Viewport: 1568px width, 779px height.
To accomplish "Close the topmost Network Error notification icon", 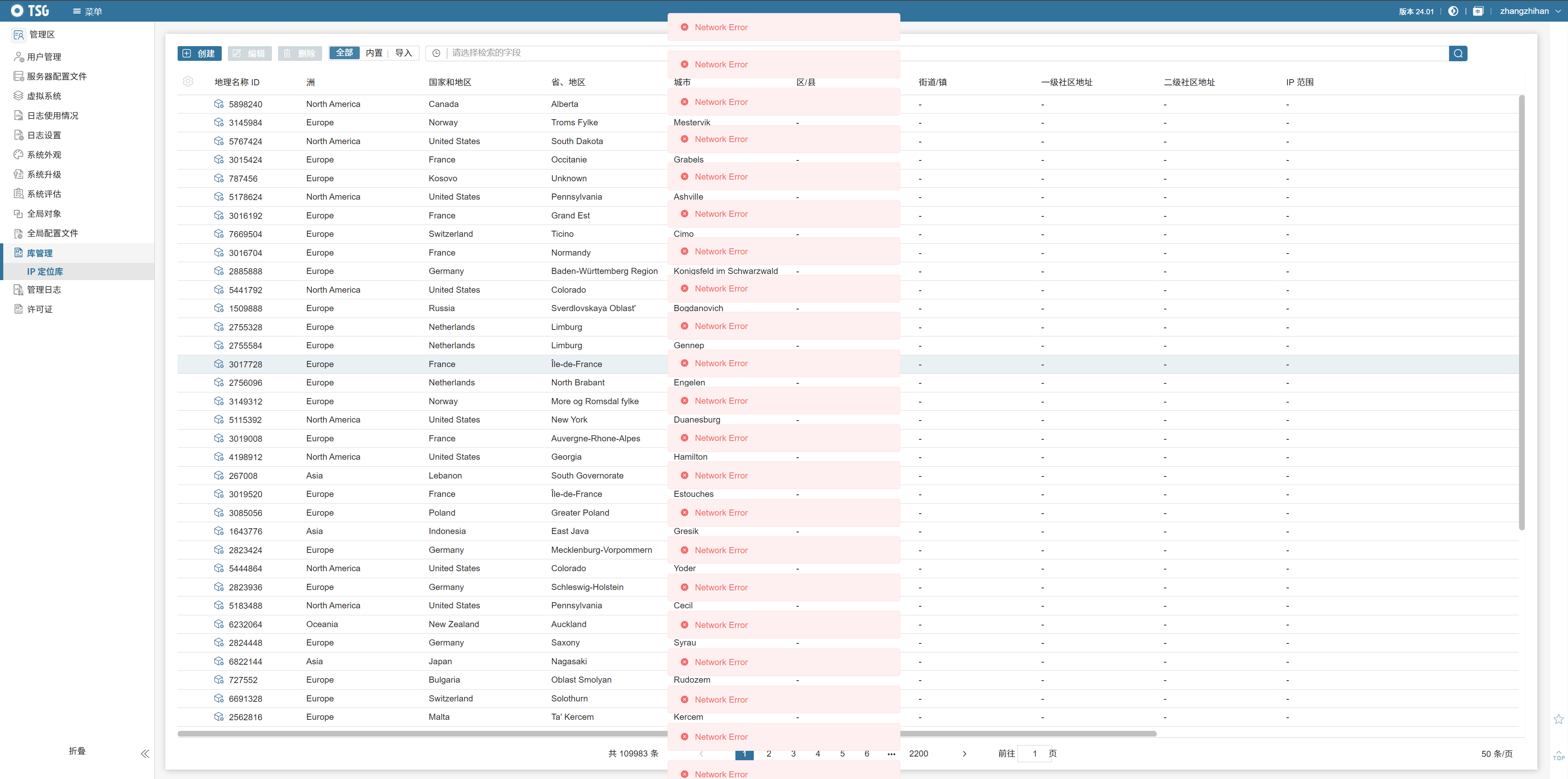I will pyautogui.click(x=684, y=27).
